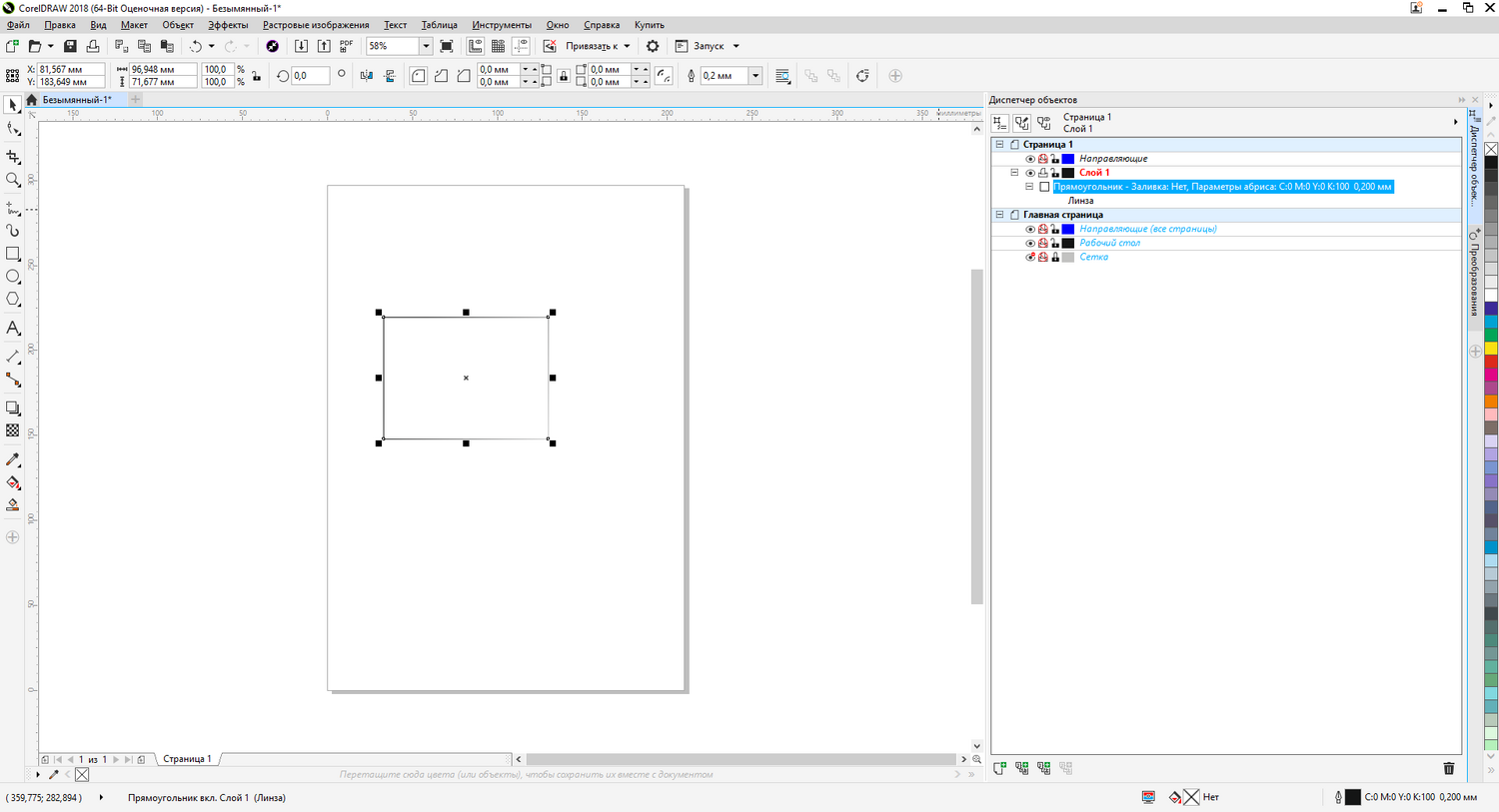The image size is (1499, 812).
Task: Pick the Crop tool
Action: [13, 157]
